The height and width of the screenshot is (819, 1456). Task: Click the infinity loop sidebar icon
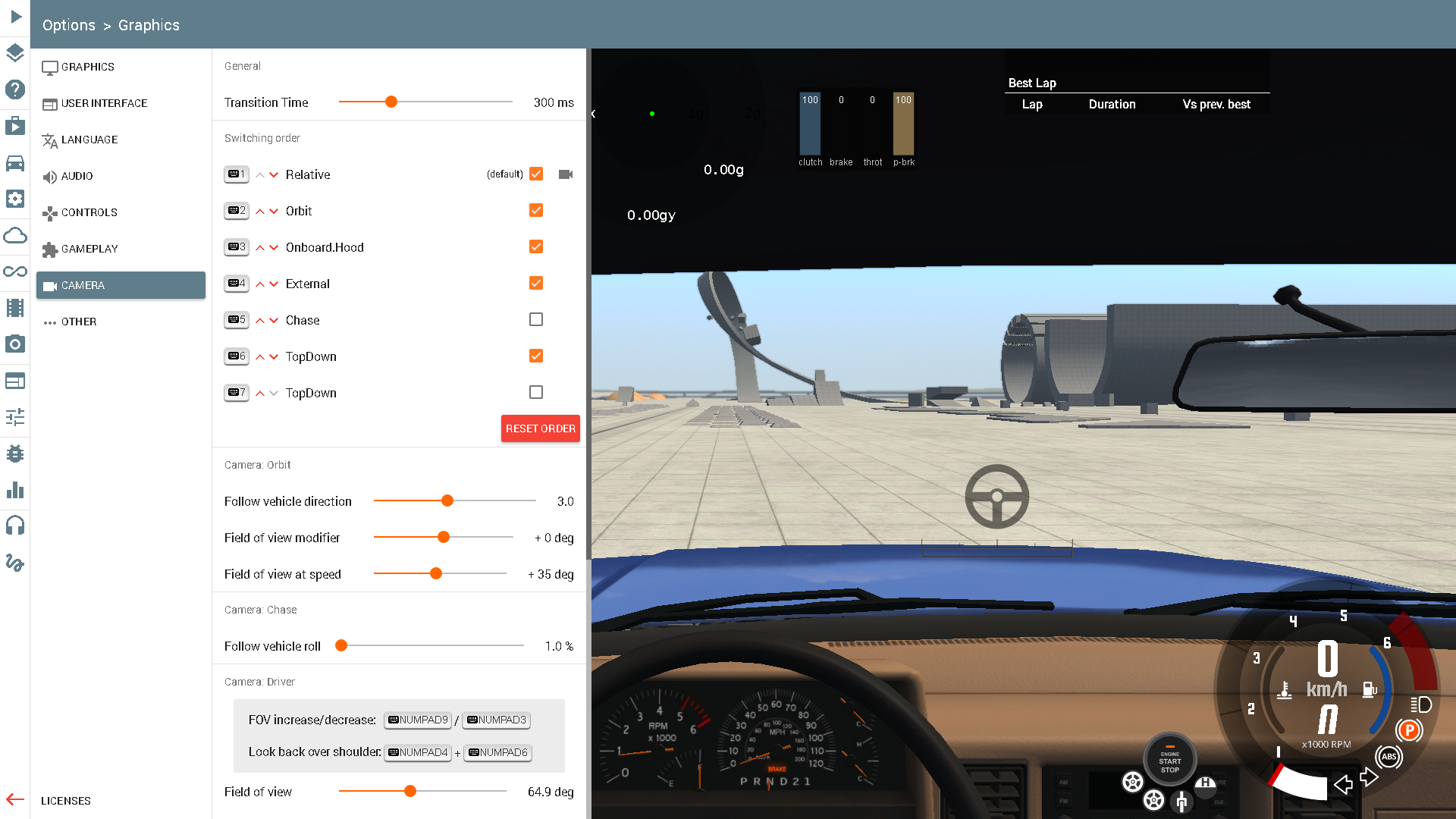click(15, 271)
